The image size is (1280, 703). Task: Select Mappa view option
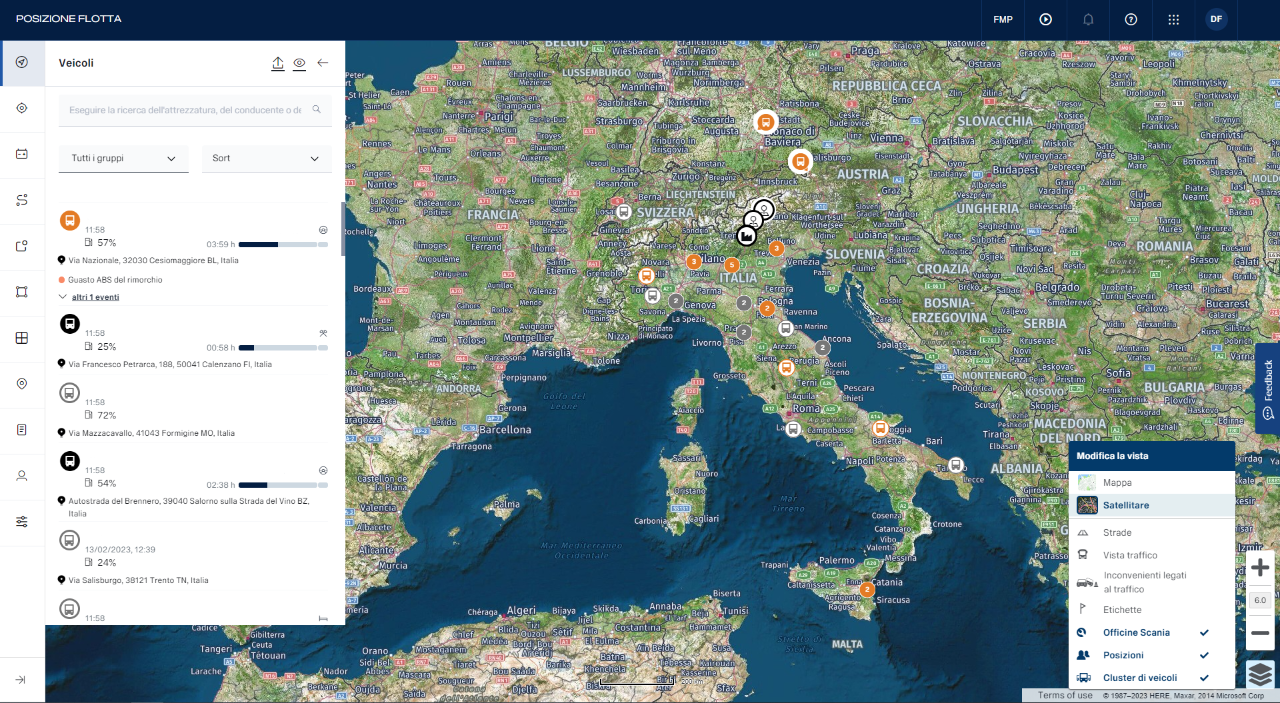(1152, 482)
